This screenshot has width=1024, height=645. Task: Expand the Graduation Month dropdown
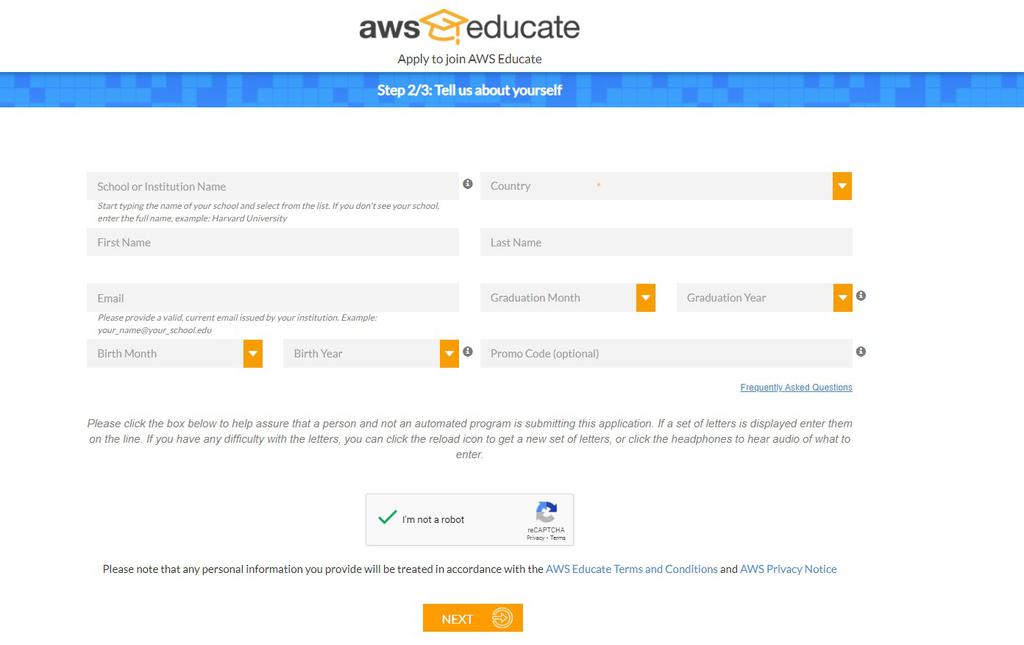coord(568,298)
